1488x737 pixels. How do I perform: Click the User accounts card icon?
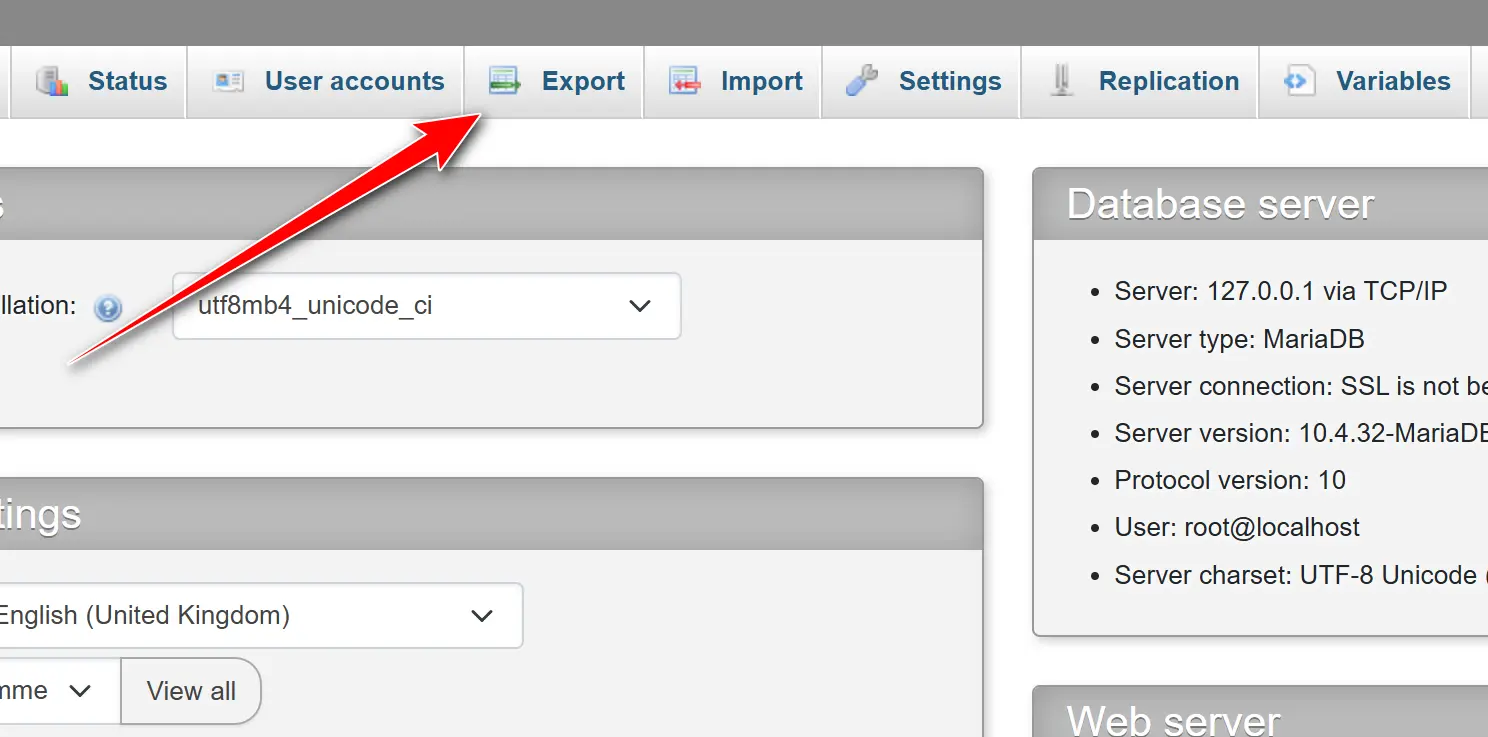[229, 81]
